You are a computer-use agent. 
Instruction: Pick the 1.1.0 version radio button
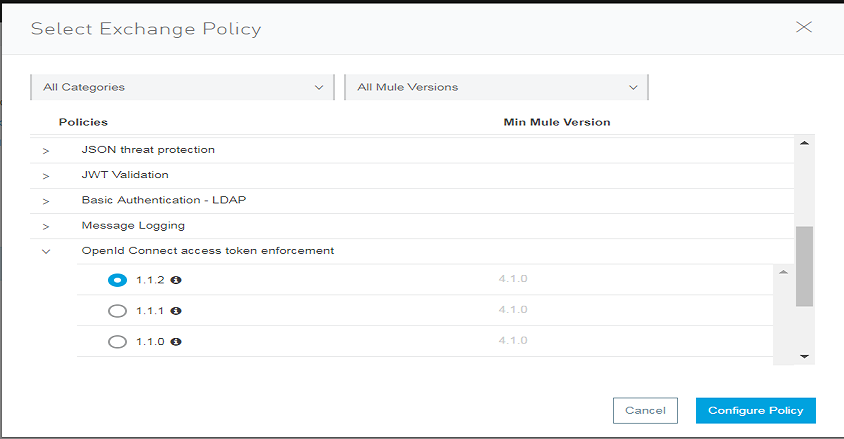pos(117,342)
